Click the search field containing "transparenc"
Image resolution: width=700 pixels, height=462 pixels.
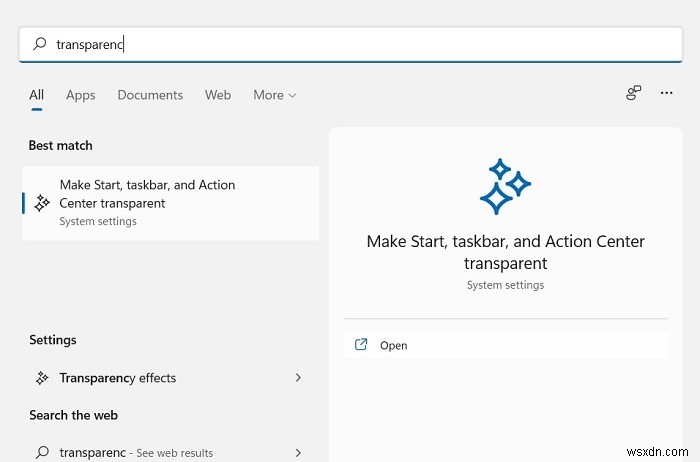click(x=350, y=44)
